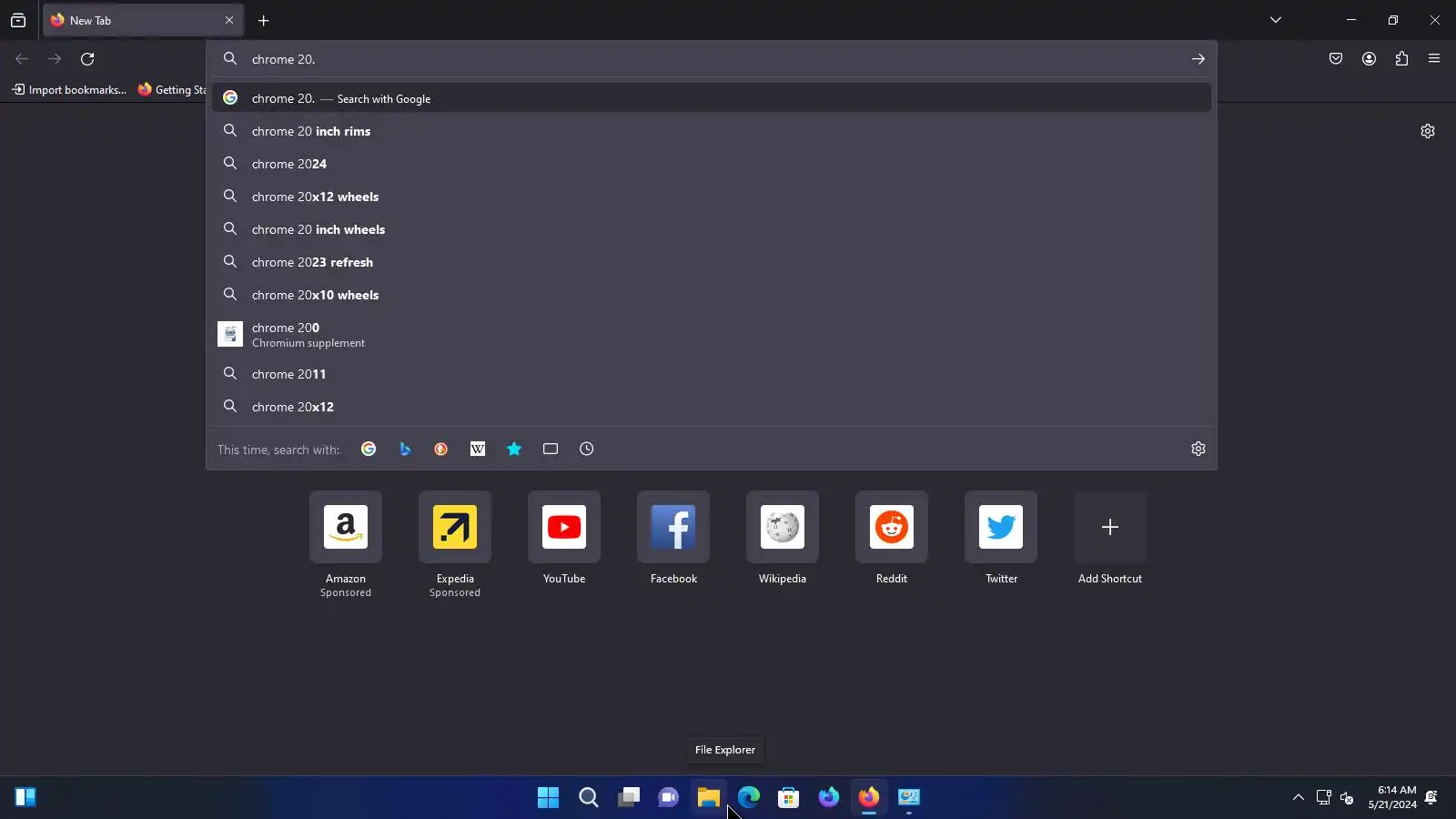Open network status tray icon
Screen dimensions: 1456x819
(x=1324, y=798)
